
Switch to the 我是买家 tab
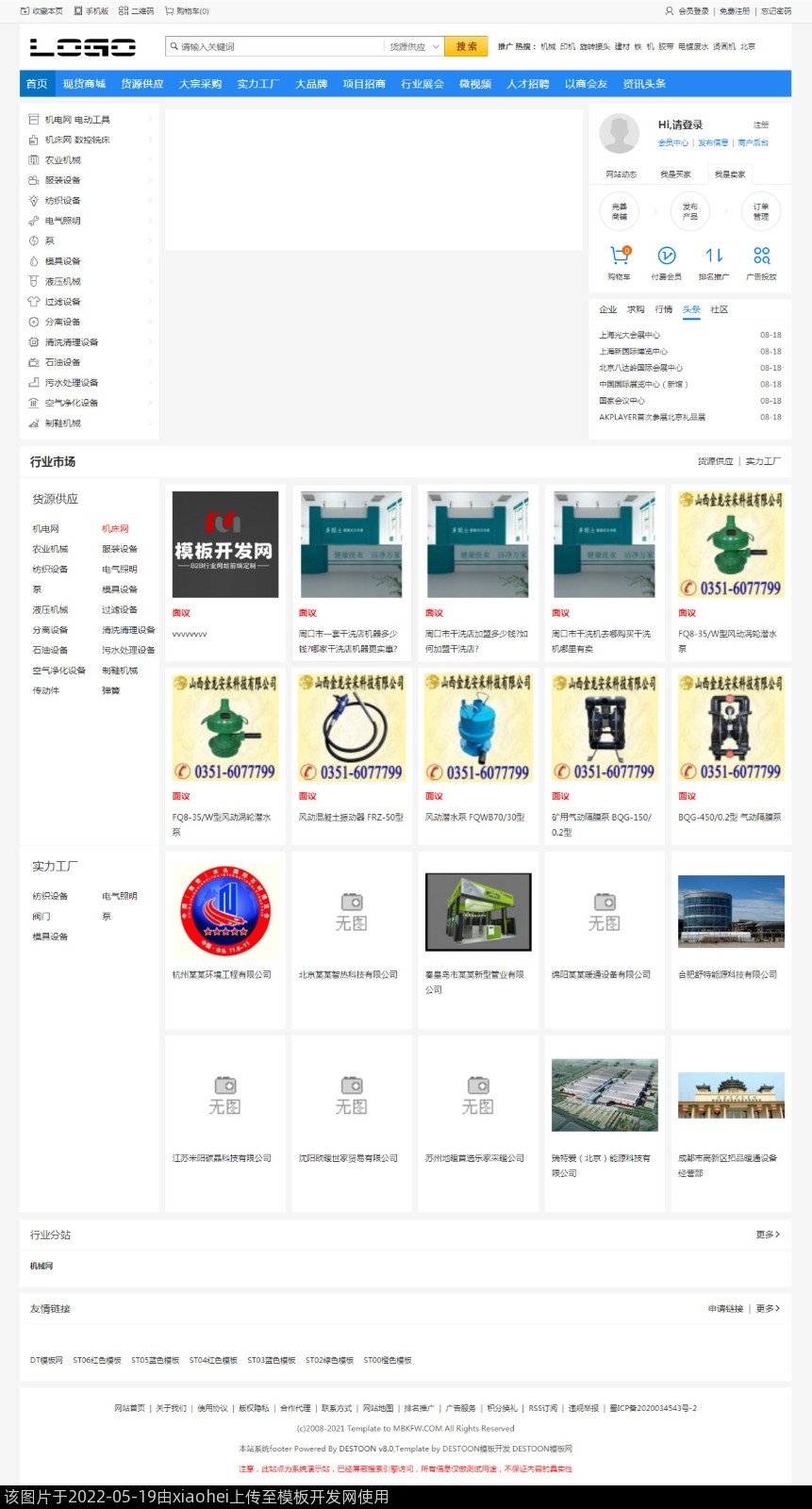coord(675,174)
